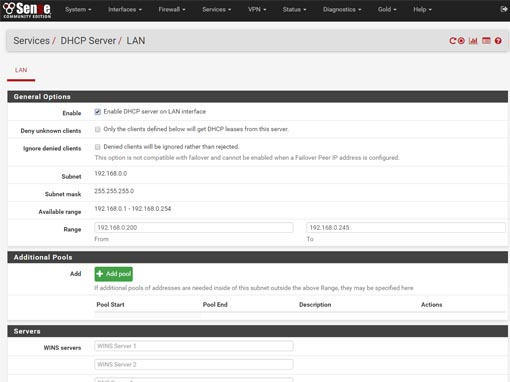The image size is (510, 382).
Task: Click the failover compatibility note text
Action: click(x=247, y=158)
